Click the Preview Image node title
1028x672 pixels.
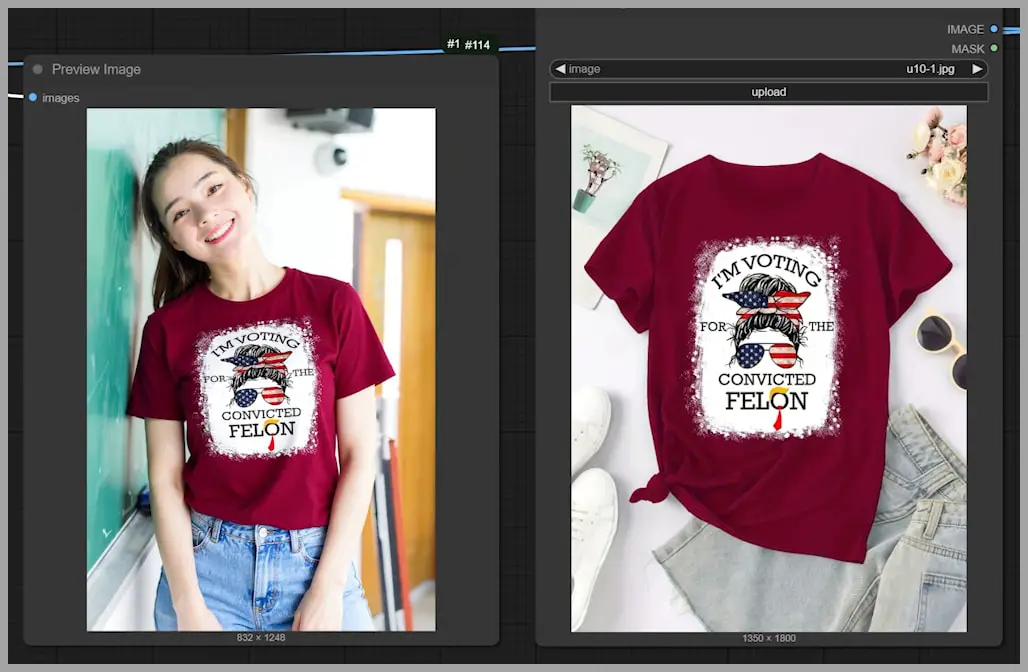click(x=96, y=69)
